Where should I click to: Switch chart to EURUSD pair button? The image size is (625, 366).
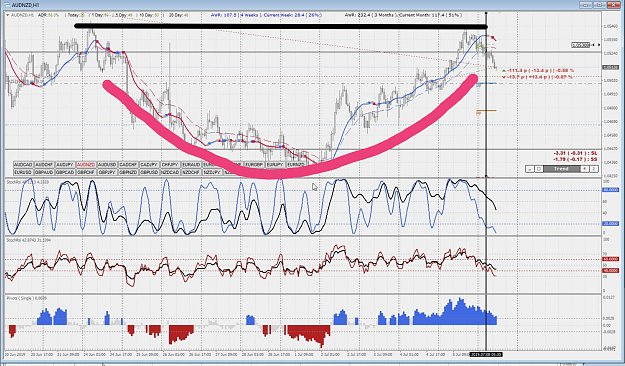pos(23,172)
